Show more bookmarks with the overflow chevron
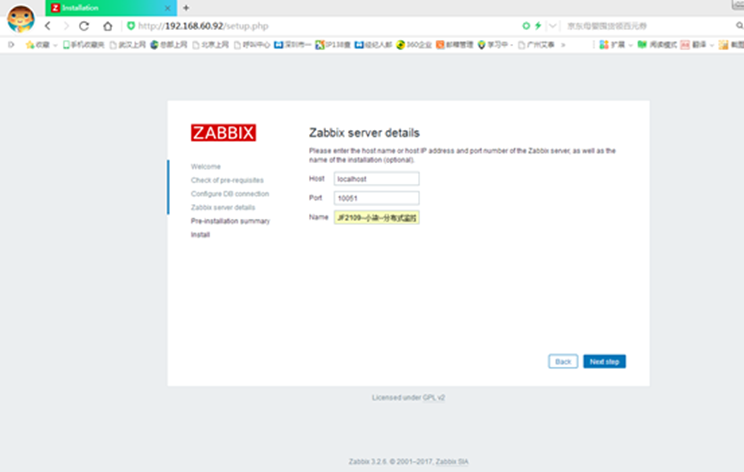Image resolution: width=744 pixels, height=472 pixels. 563,45
